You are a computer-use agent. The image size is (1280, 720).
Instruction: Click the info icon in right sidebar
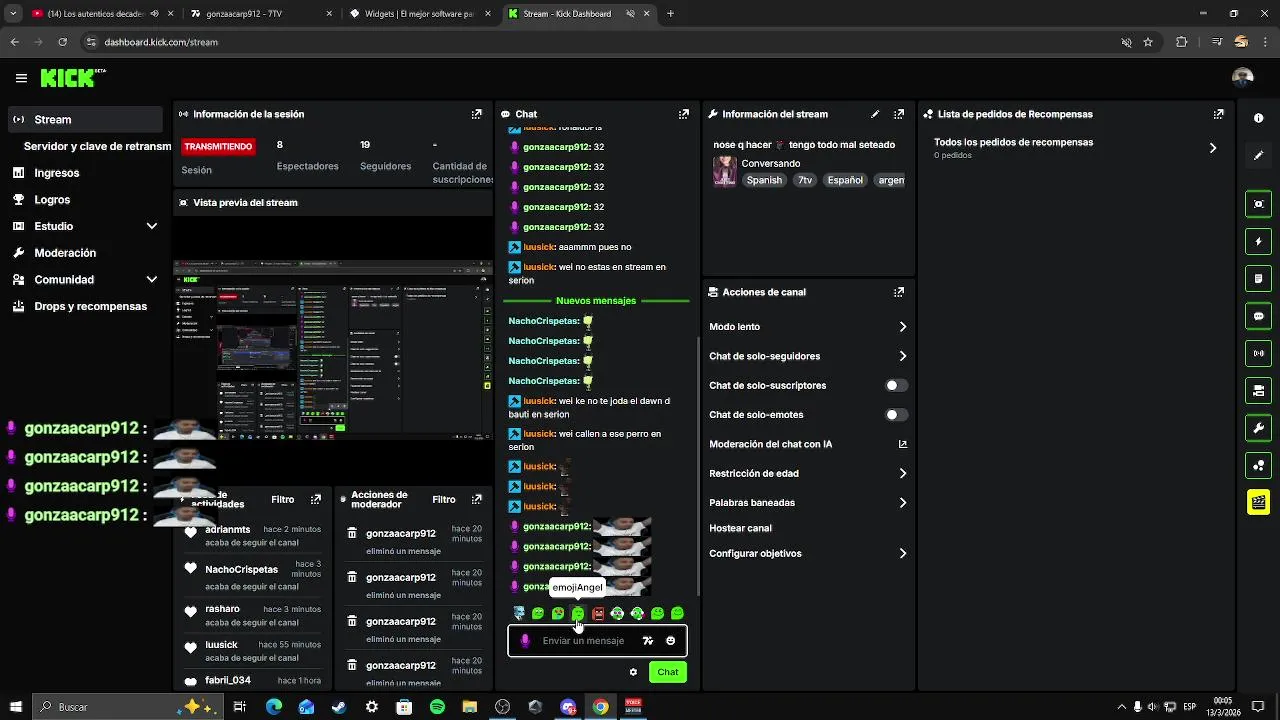click(1258, 118)
